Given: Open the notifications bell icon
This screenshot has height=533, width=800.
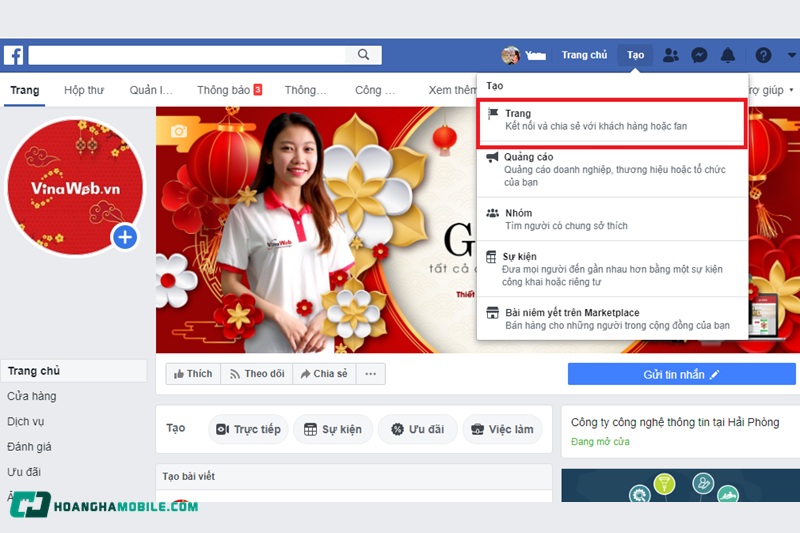Looking at the screenshot, I should click(728, 55).
